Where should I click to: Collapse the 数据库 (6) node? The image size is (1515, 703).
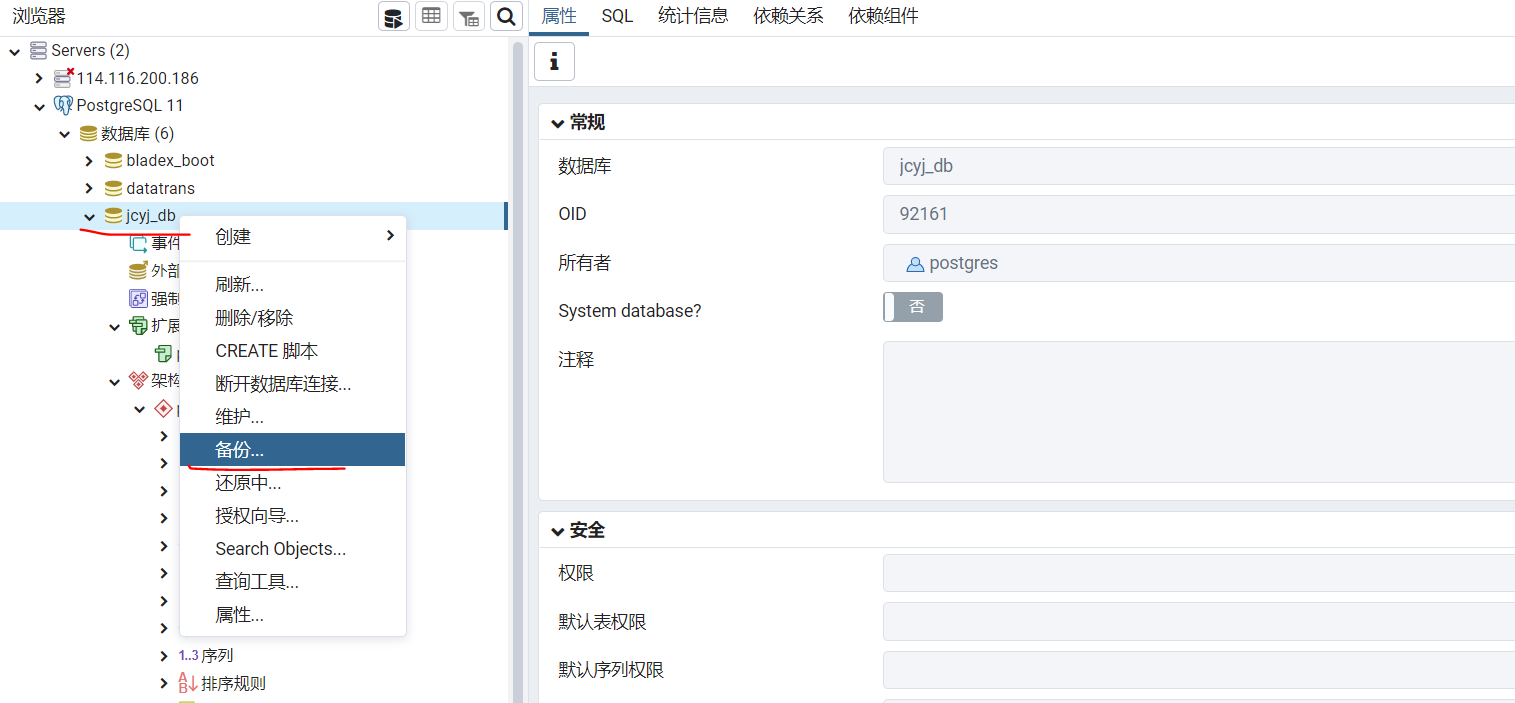pyautogui.click(x=64, y=133)
